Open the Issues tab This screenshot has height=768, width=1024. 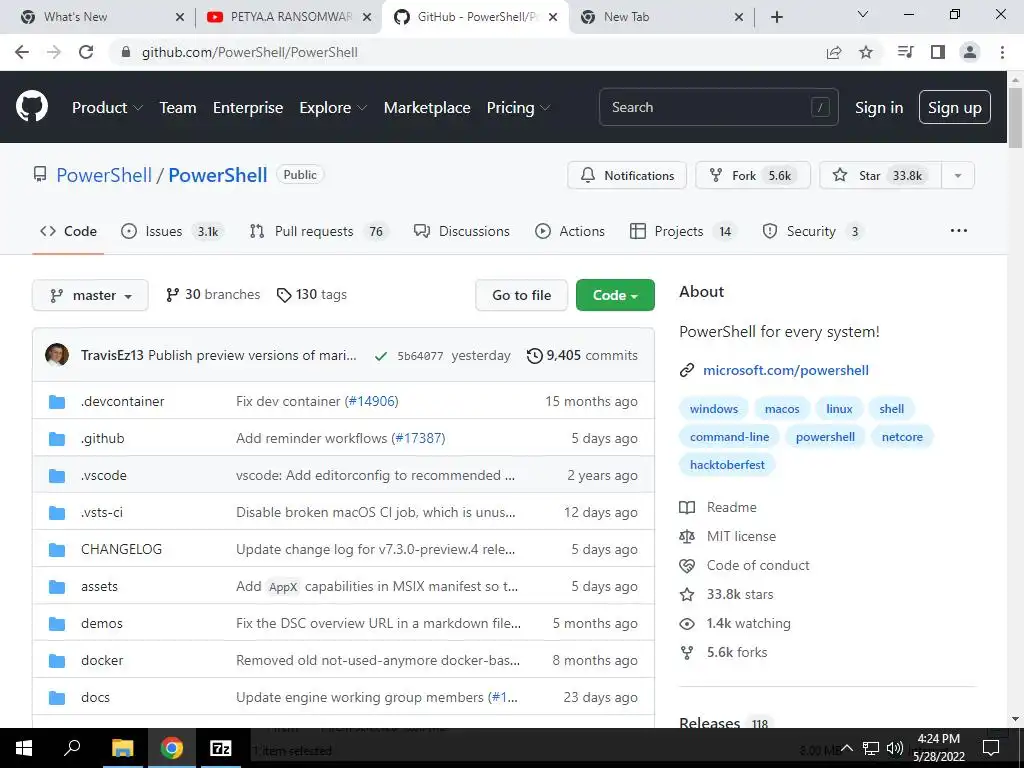(172, 231)
